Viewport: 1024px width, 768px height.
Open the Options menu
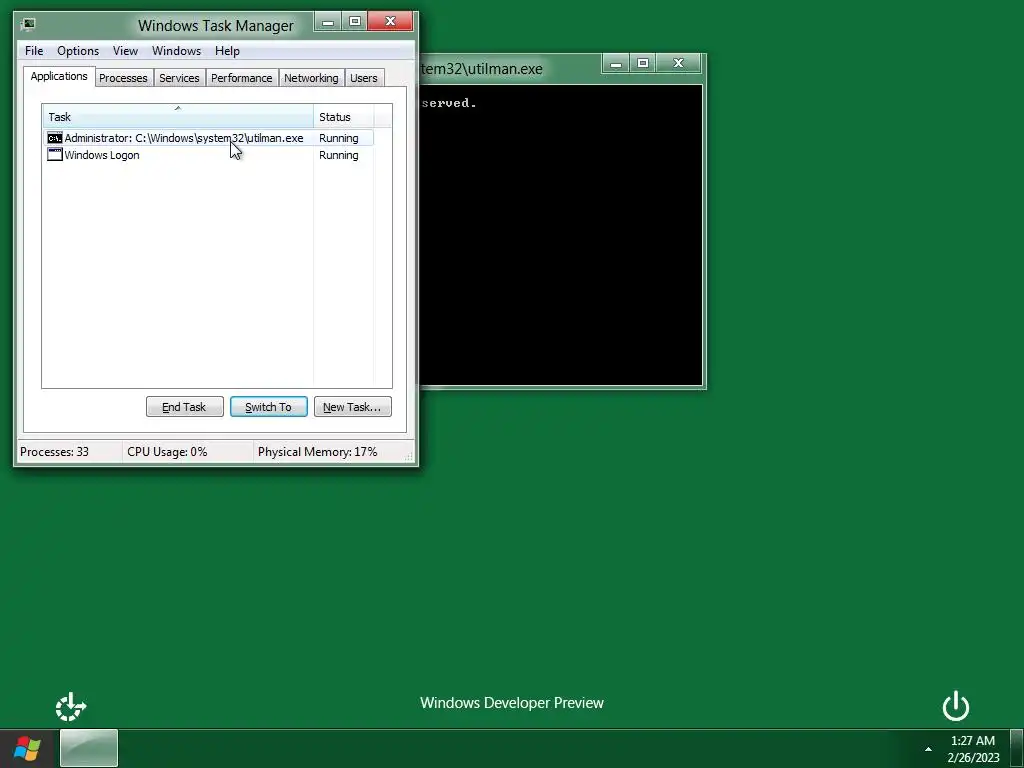pos(78,51)
